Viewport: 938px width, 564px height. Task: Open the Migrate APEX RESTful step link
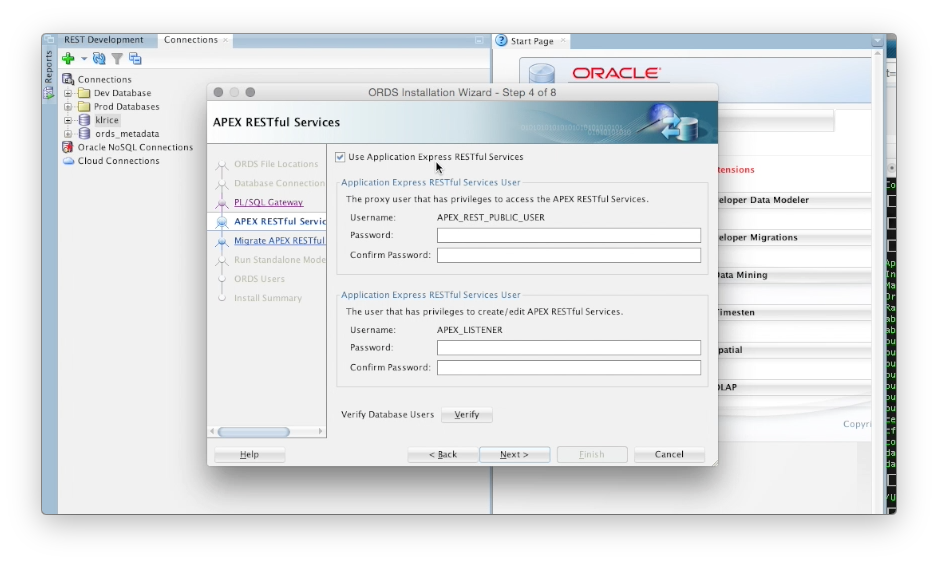tap(279, 240)
